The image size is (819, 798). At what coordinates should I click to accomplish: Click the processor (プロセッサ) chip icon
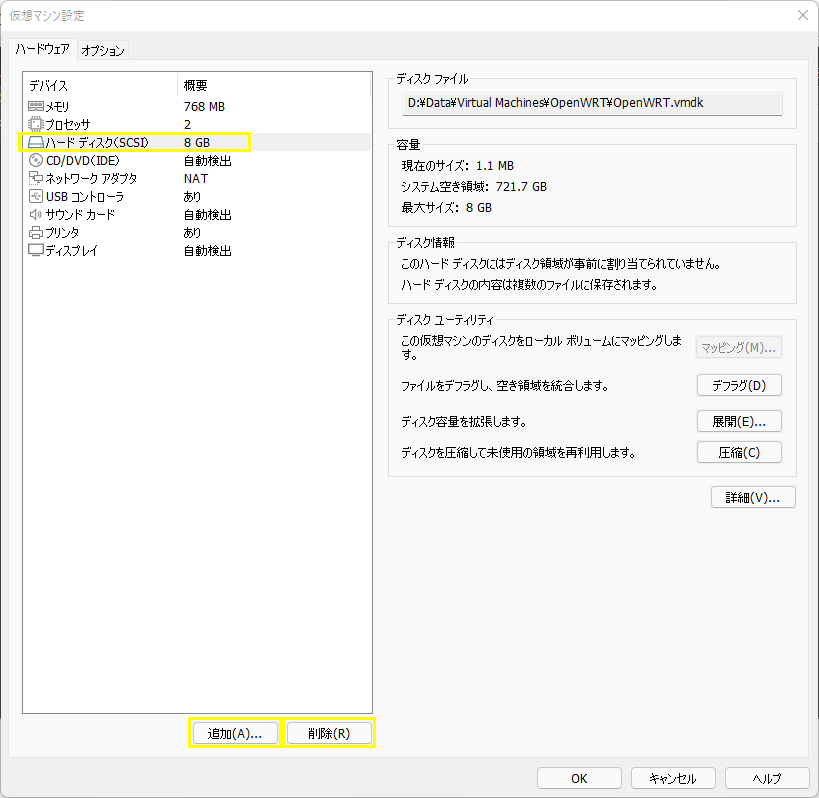coord(36,124)
